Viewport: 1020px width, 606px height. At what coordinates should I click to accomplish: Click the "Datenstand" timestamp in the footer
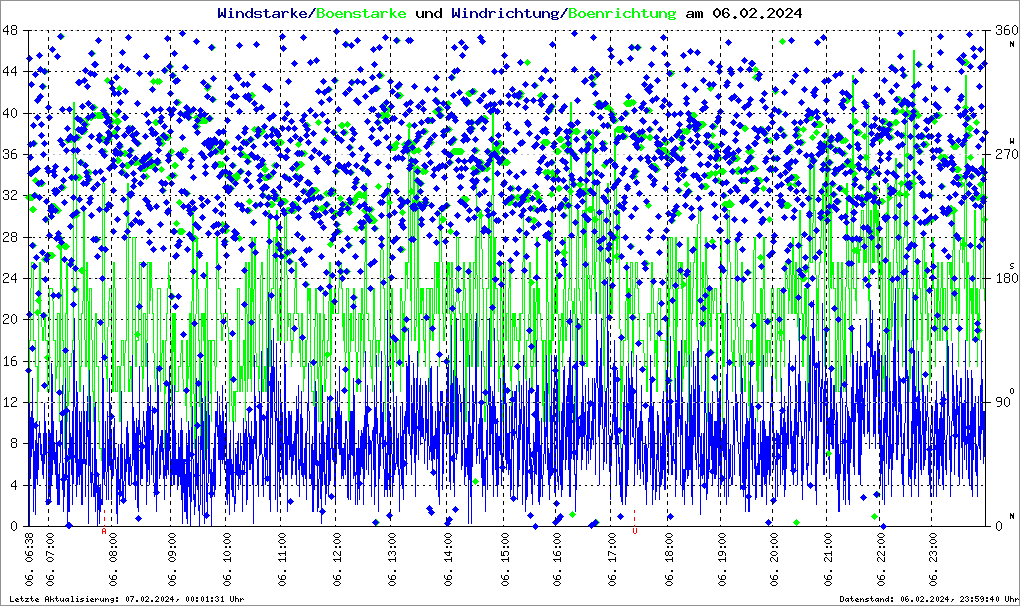coord(927,599)
